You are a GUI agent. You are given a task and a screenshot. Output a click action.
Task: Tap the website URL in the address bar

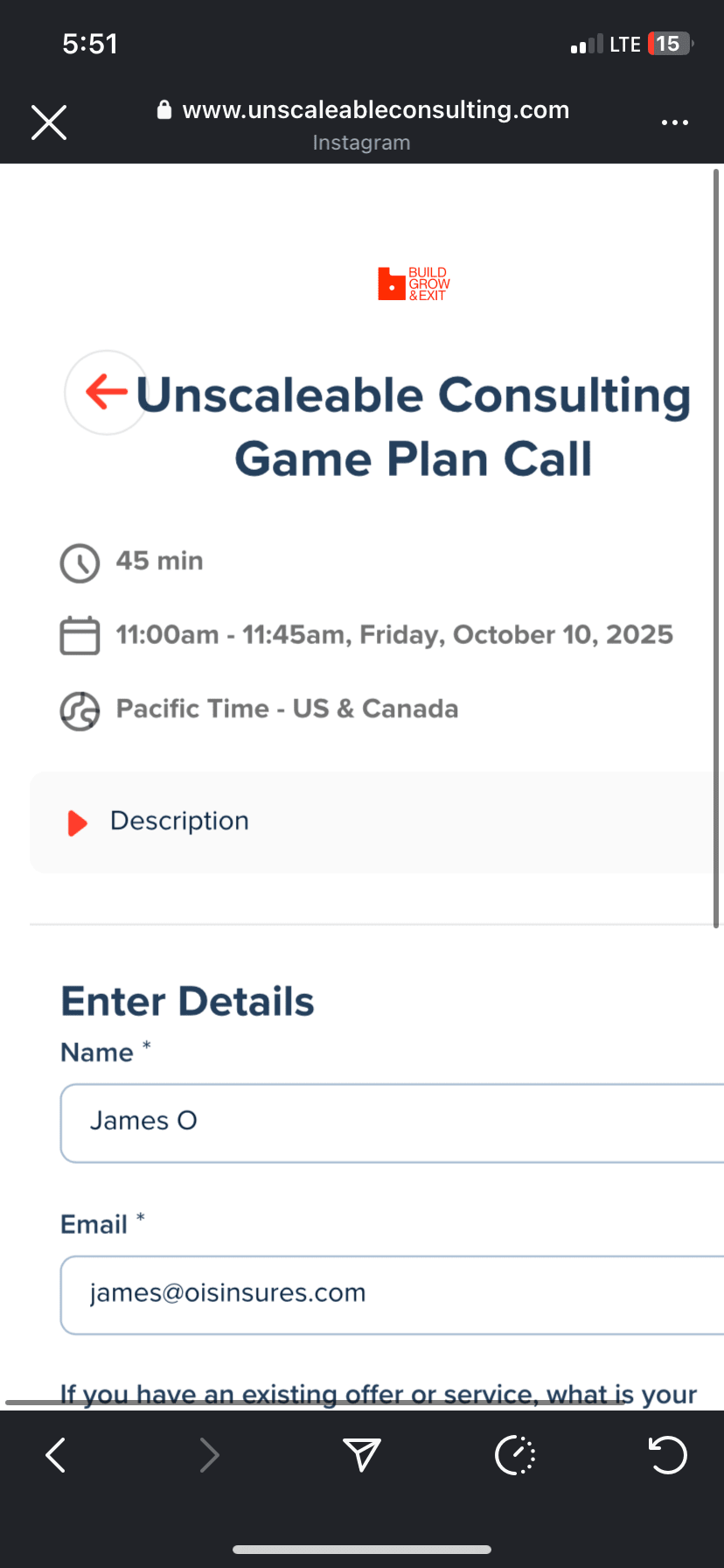(375, 110)
